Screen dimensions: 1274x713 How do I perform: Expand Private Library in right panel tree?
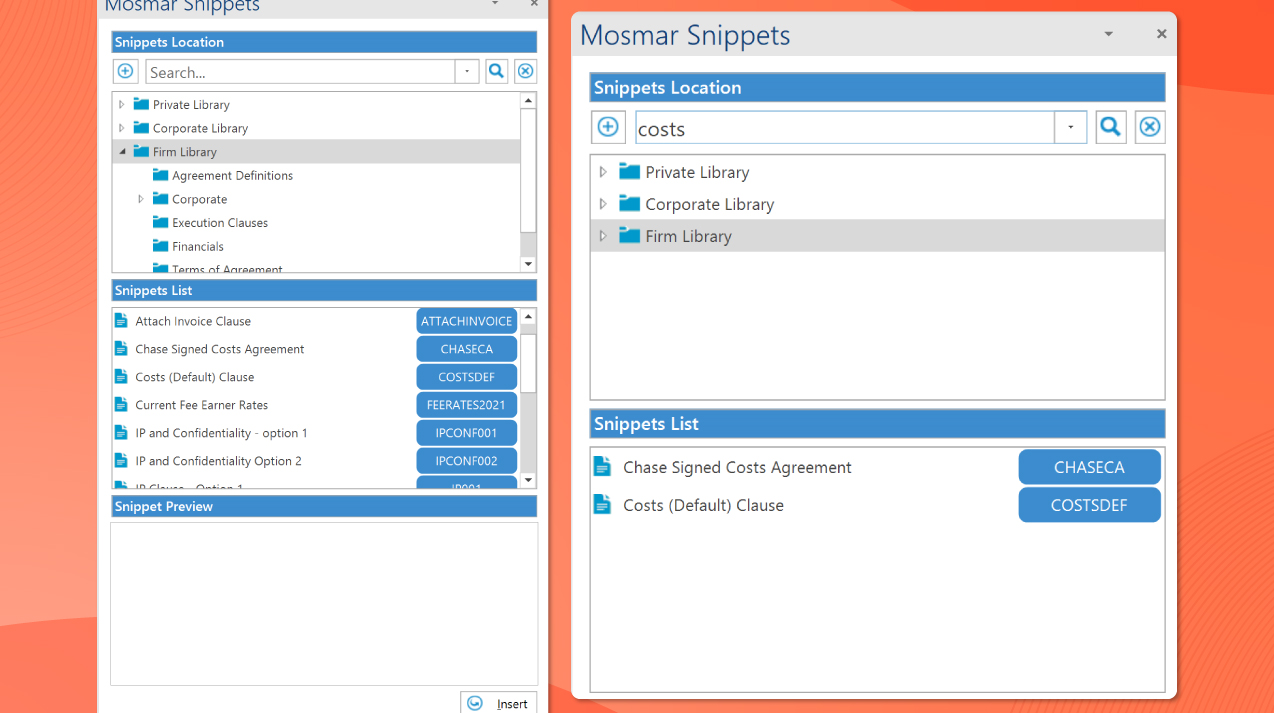pyautogui.click(x=603, y=172)
